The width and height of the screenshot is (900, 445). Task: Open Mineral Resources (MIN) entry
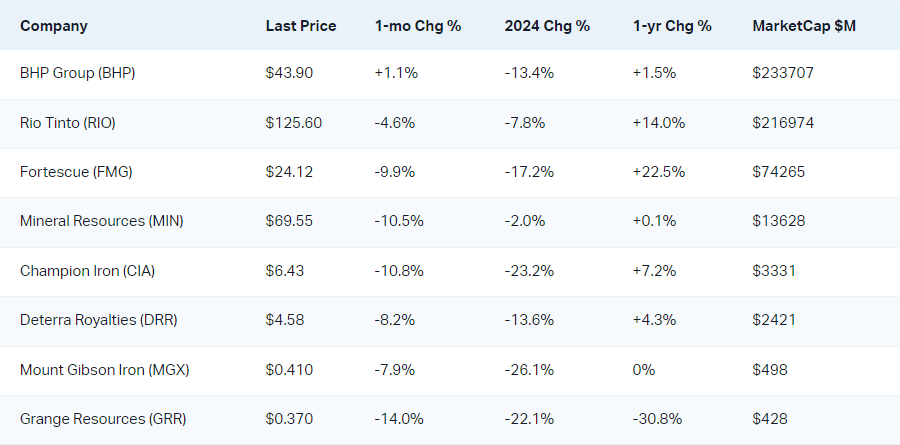coord(101,220)
